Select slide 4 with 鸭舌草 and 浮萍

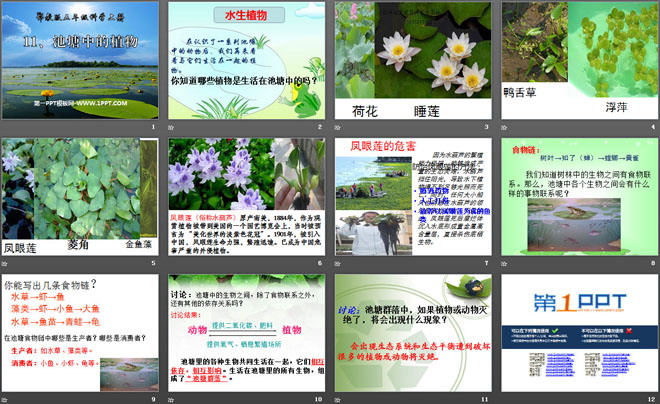point(577,61)
